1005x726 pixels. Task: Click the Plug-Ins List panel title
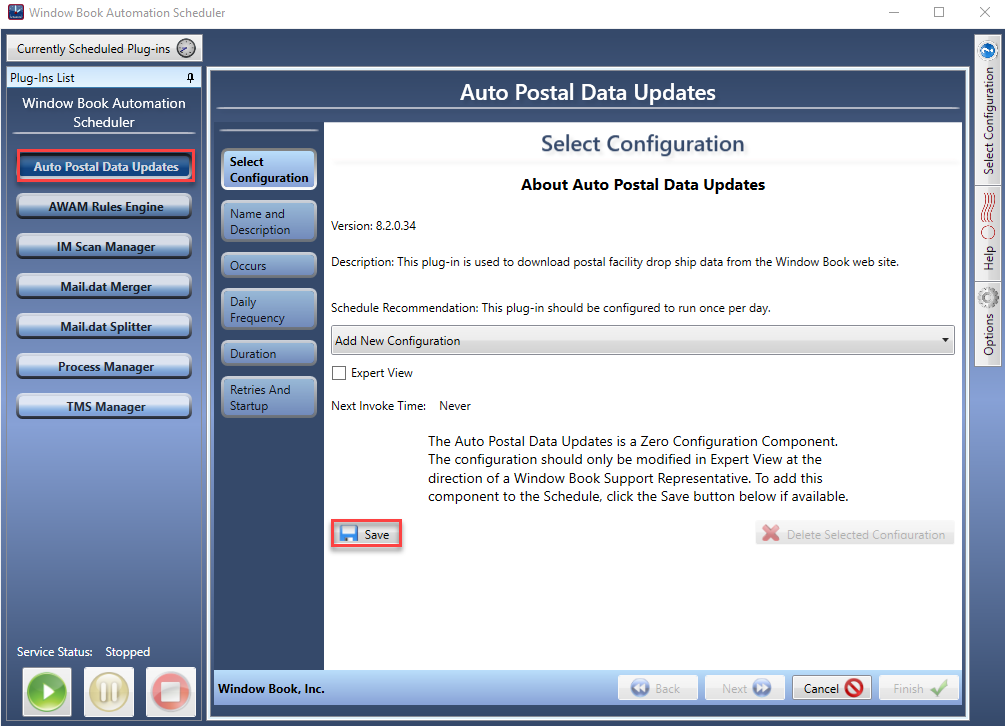pos(42,78)
